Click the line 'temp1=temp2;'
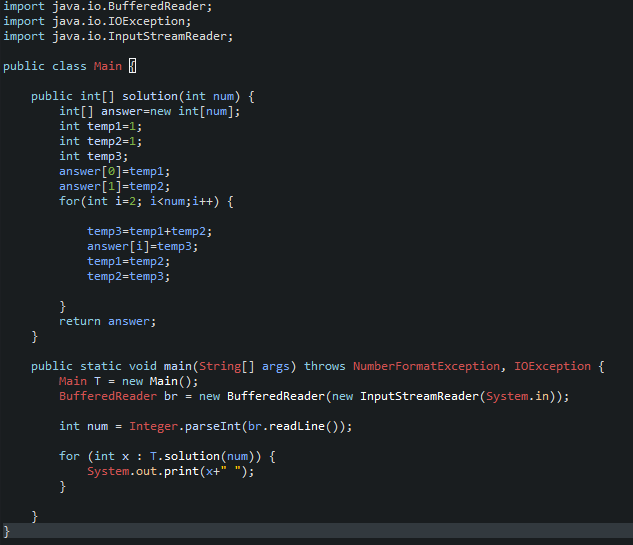The width and height of the screenshot is (633, 545). tap(128, 262)
